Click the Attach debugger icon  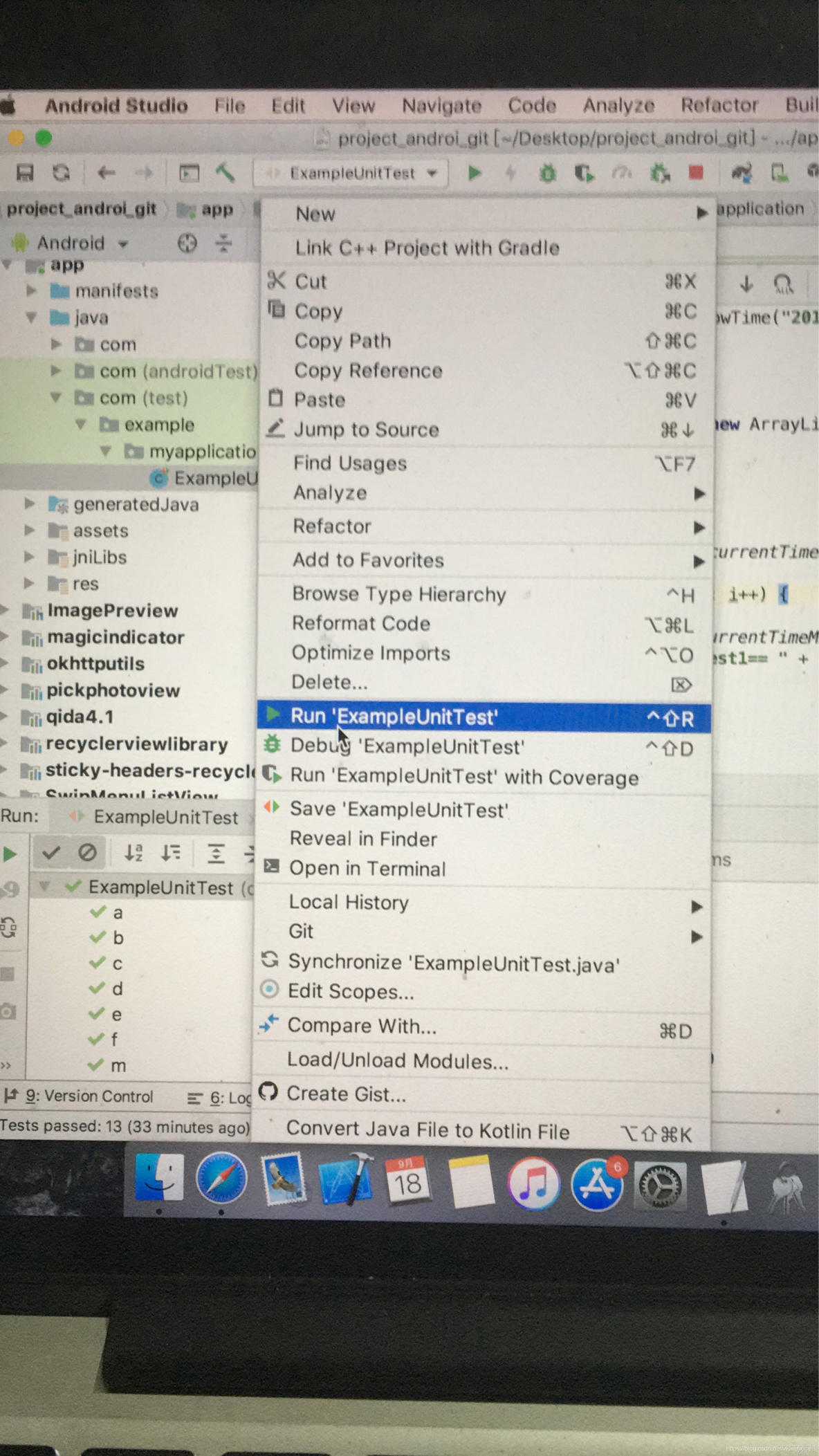pyautogui.click(x=660, y=173)
